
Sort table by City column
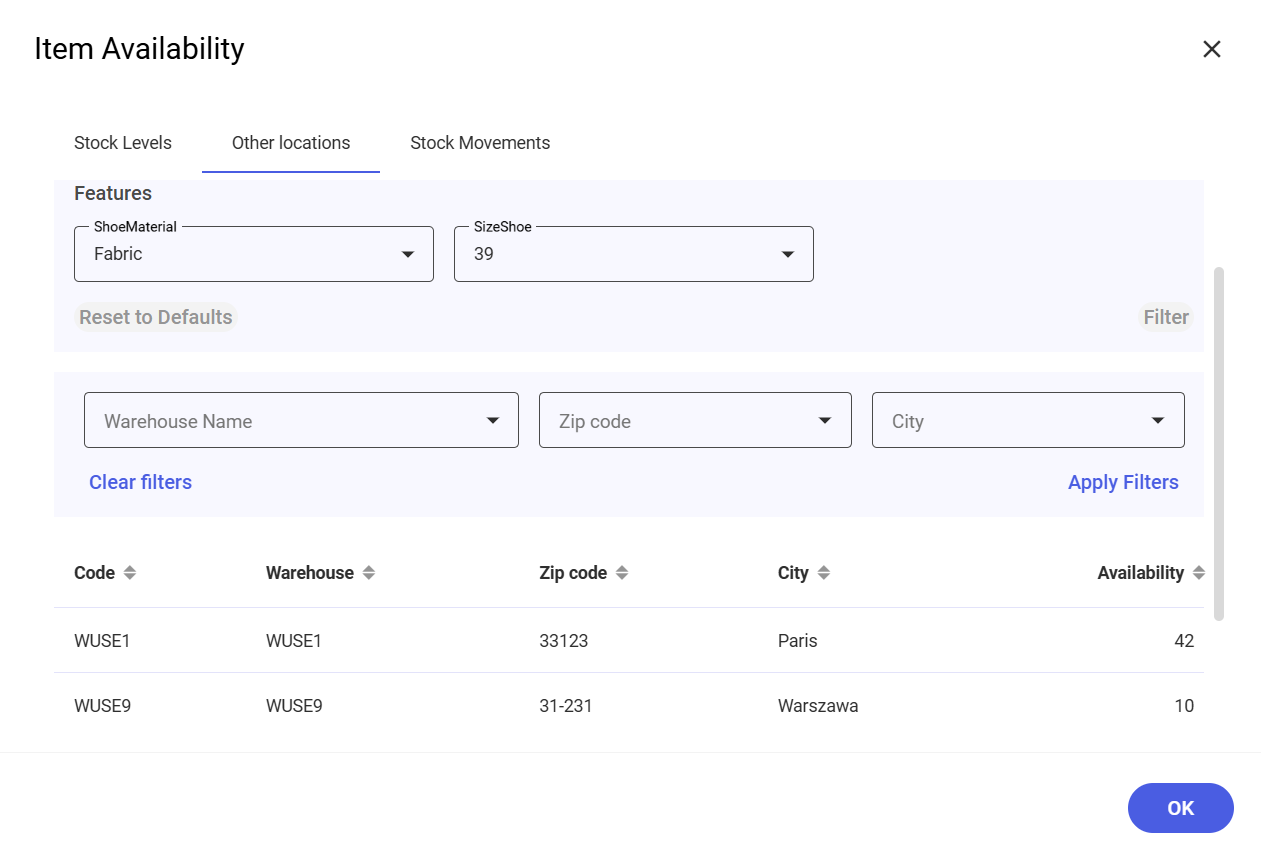[x=804, y=573]
